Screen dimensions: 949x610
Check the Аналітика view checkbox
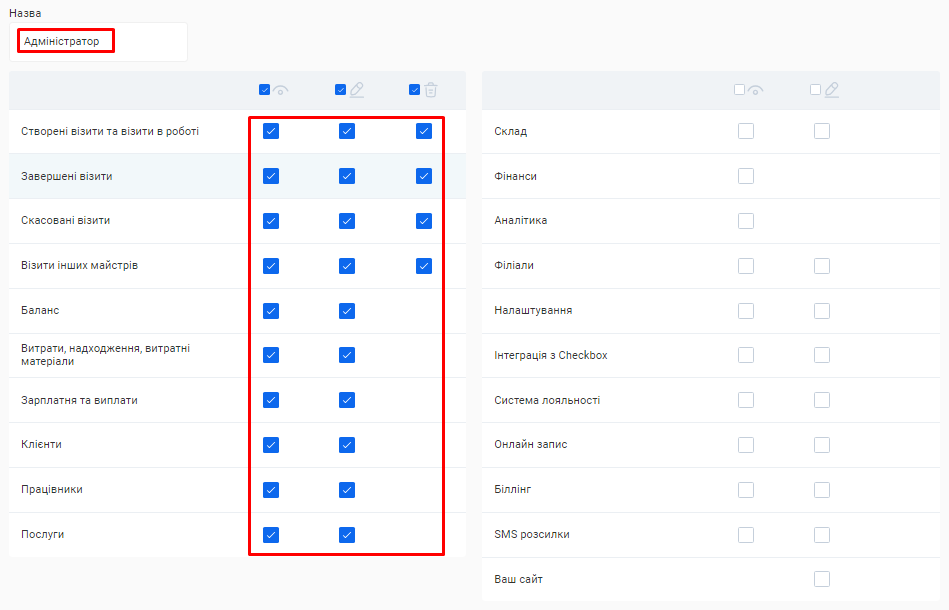pos(746,221)
